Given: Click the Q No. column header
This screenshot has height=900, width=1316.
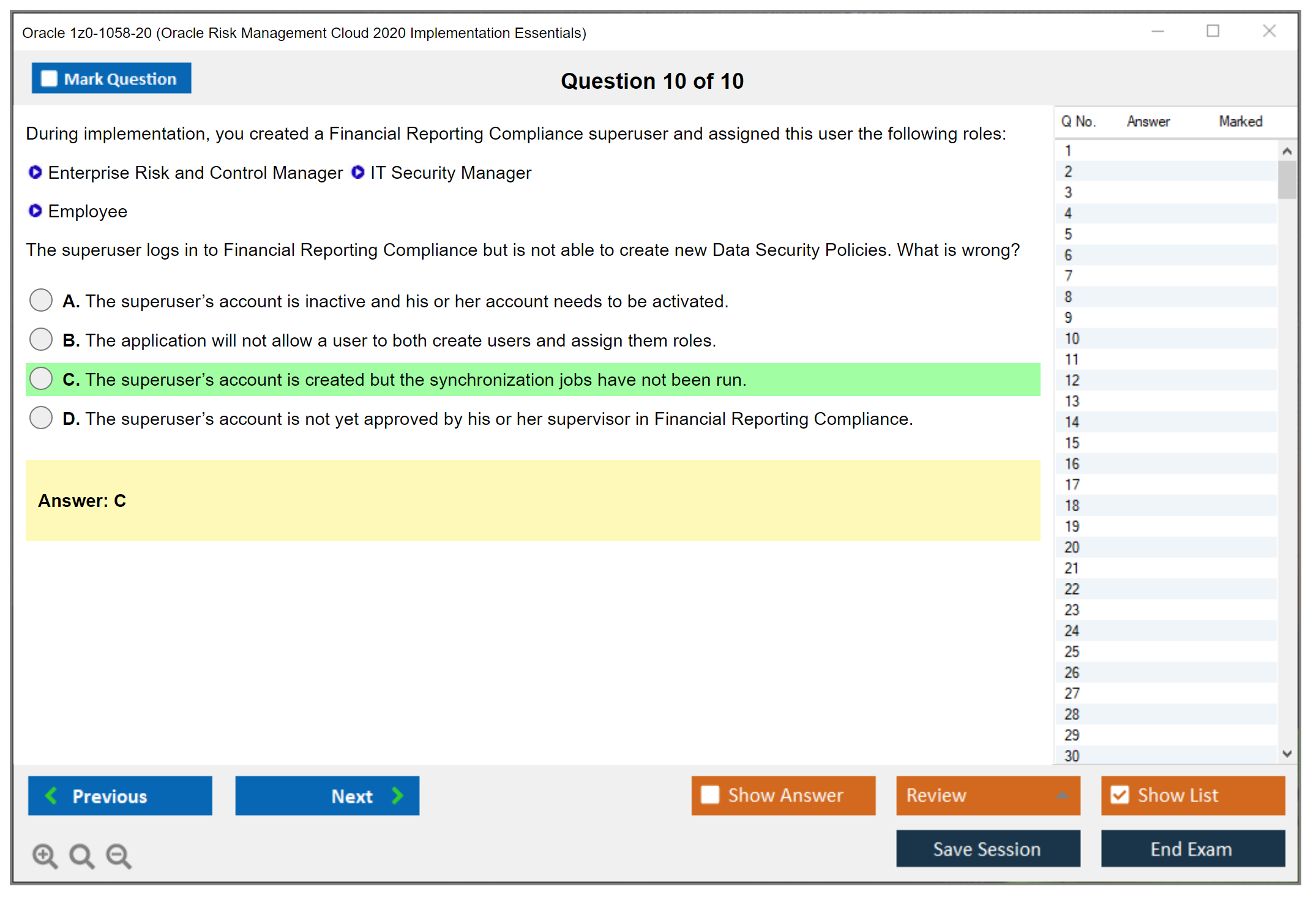Looking at the screenshot, I should coord(1078,121).
